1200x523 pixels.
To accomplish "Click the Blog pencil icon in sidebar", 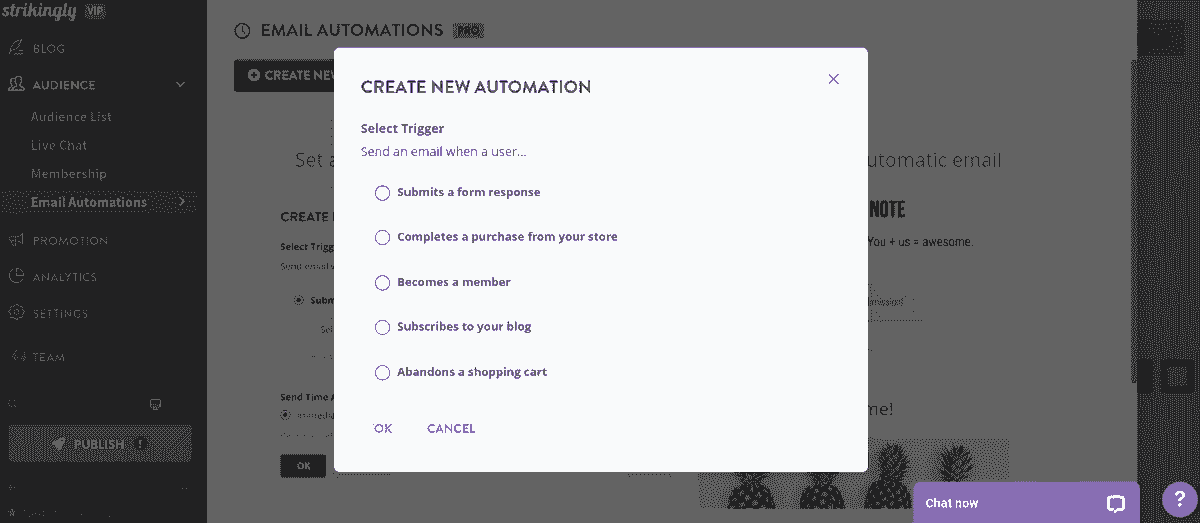I will pos(16,48).
